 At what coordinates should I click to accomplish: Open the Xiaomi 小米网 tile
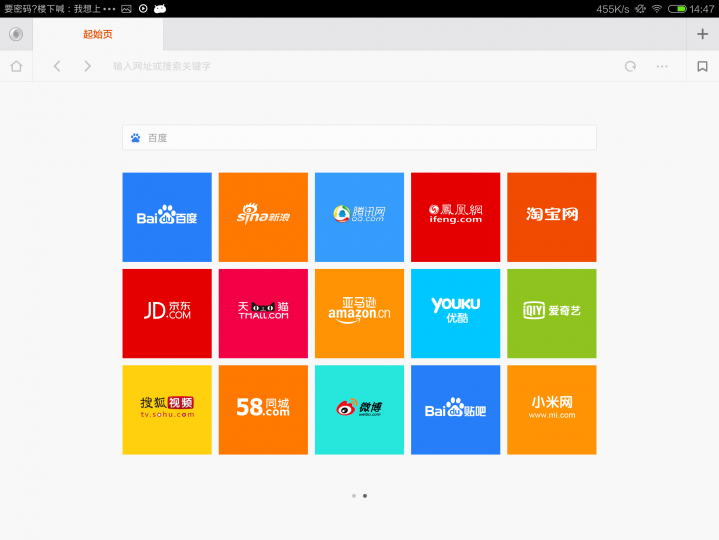tap(552, 410)
